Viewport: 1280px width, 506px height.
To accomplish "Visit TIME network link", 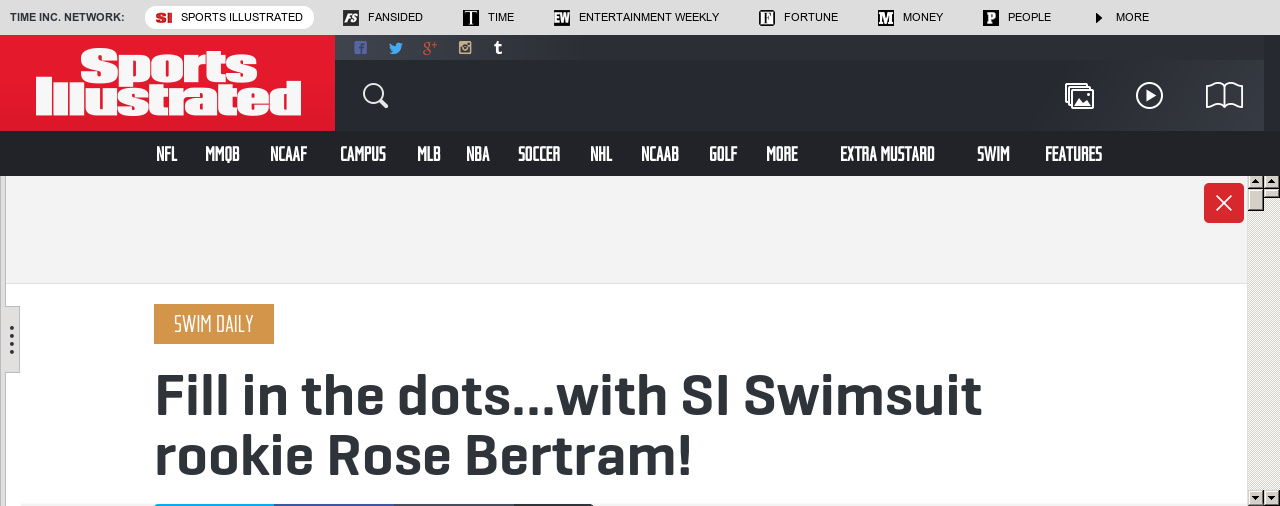I will pyautogui.click(x=489, y=17).
